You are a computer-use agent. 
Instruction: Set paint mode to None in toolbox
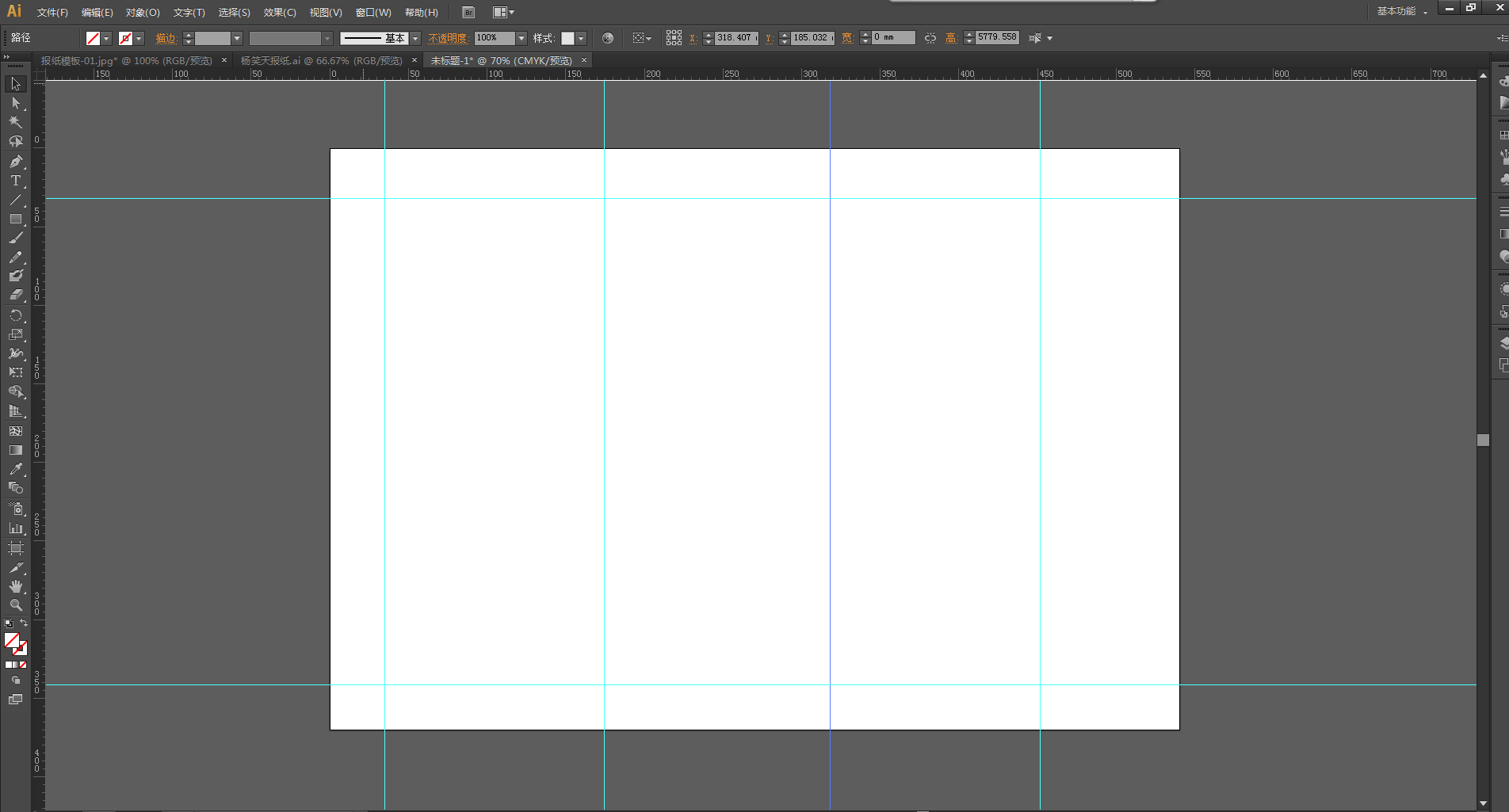tap(23, 665)
